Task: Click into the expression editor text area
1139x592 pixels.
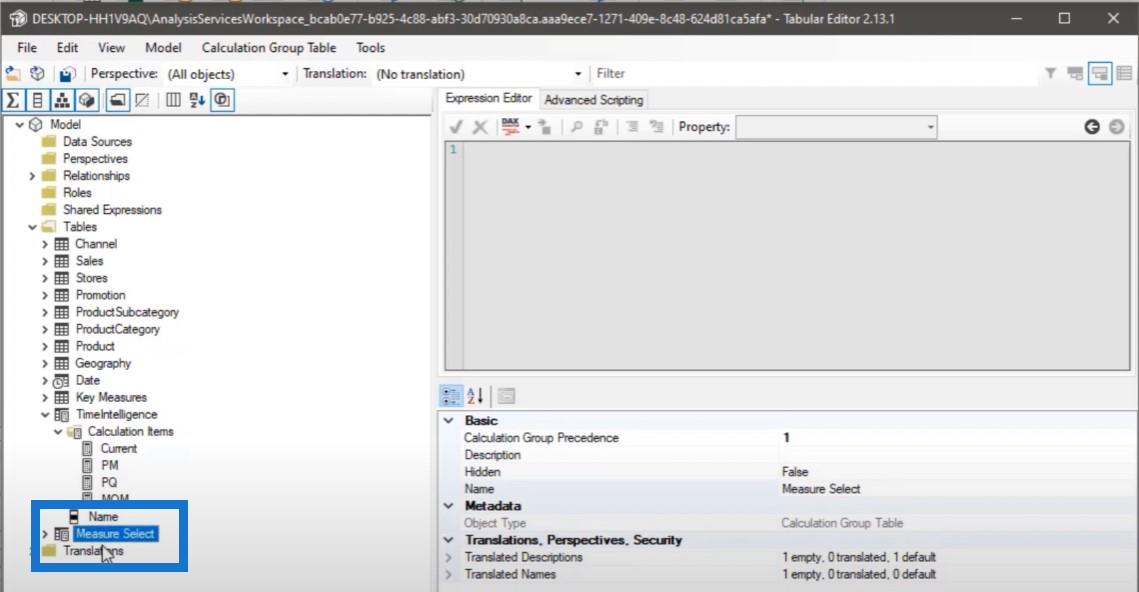Action: click(795, 256)
